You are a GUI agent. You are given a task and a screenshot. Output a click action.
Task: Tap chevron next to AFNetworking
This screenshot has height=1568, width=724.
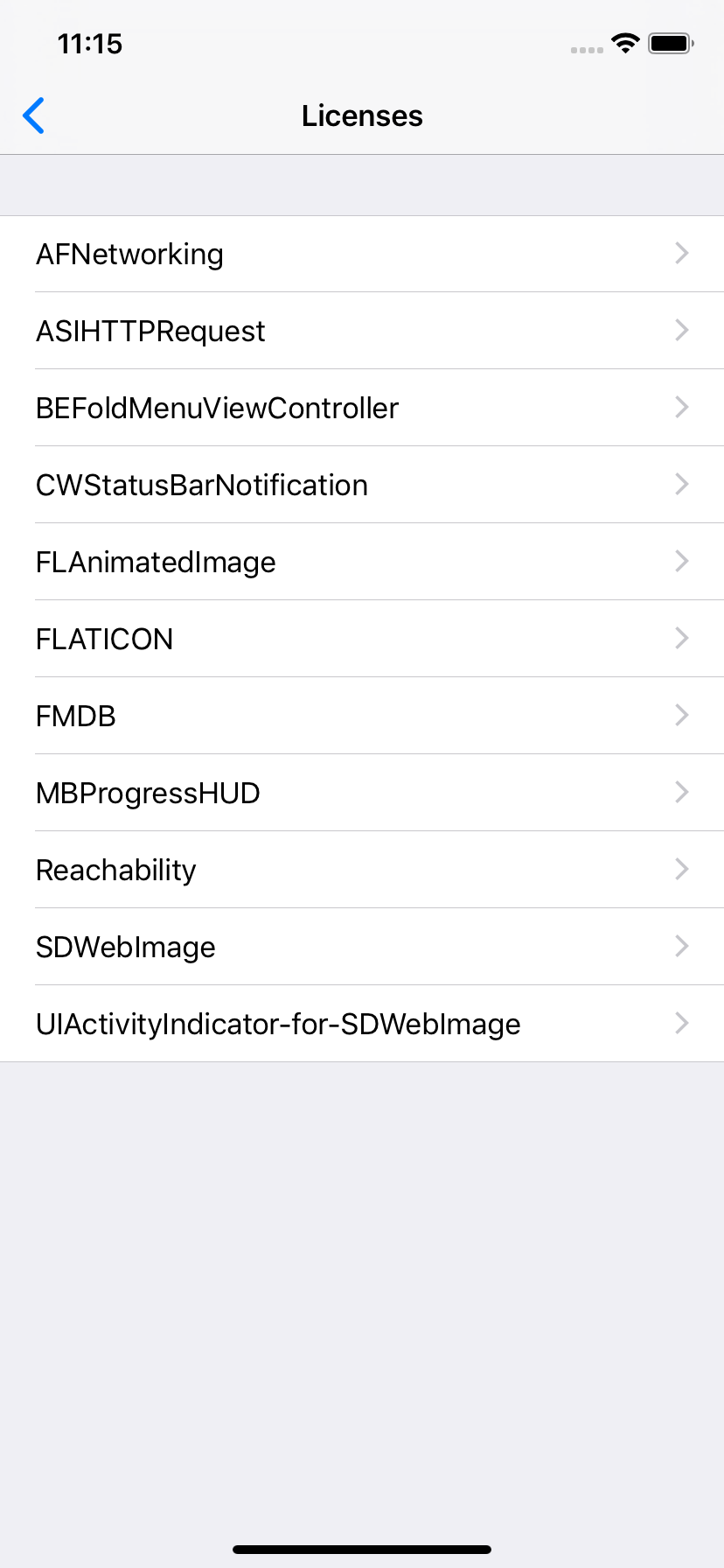[x=682, y=254]
